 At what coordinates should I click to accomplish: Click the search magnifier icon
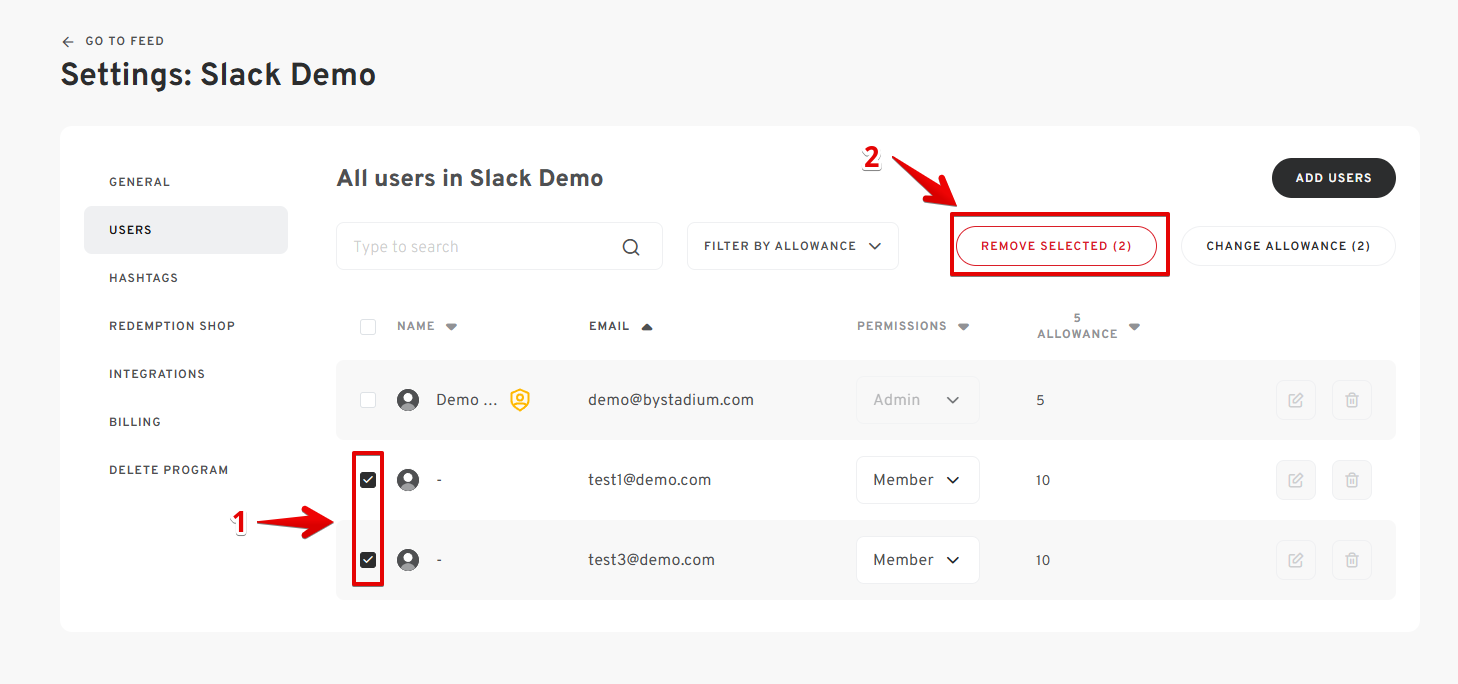tap(631, 247)
